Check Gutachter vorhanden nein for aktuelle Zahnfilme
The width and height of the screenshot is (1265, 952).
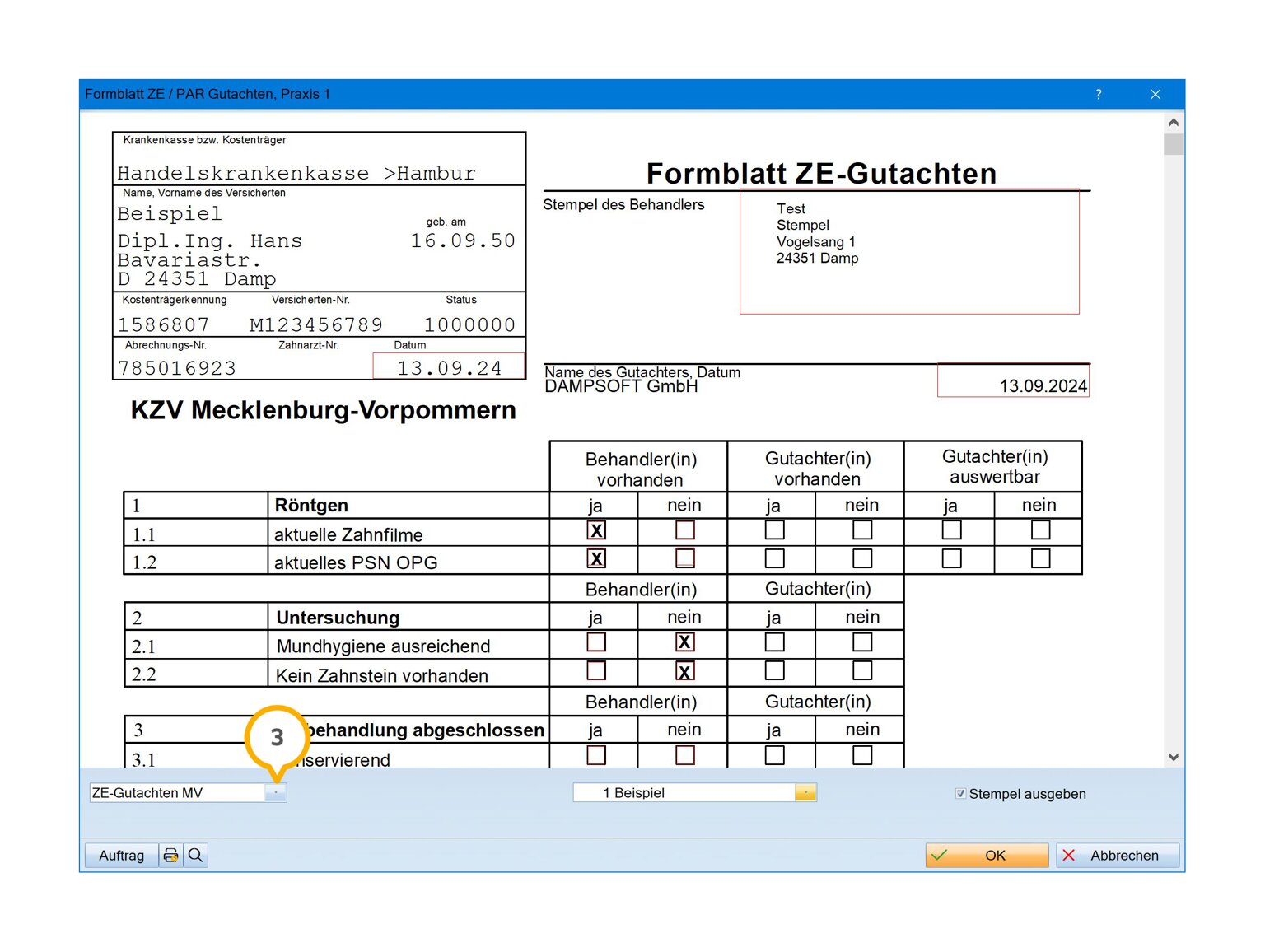click(862, 530)
